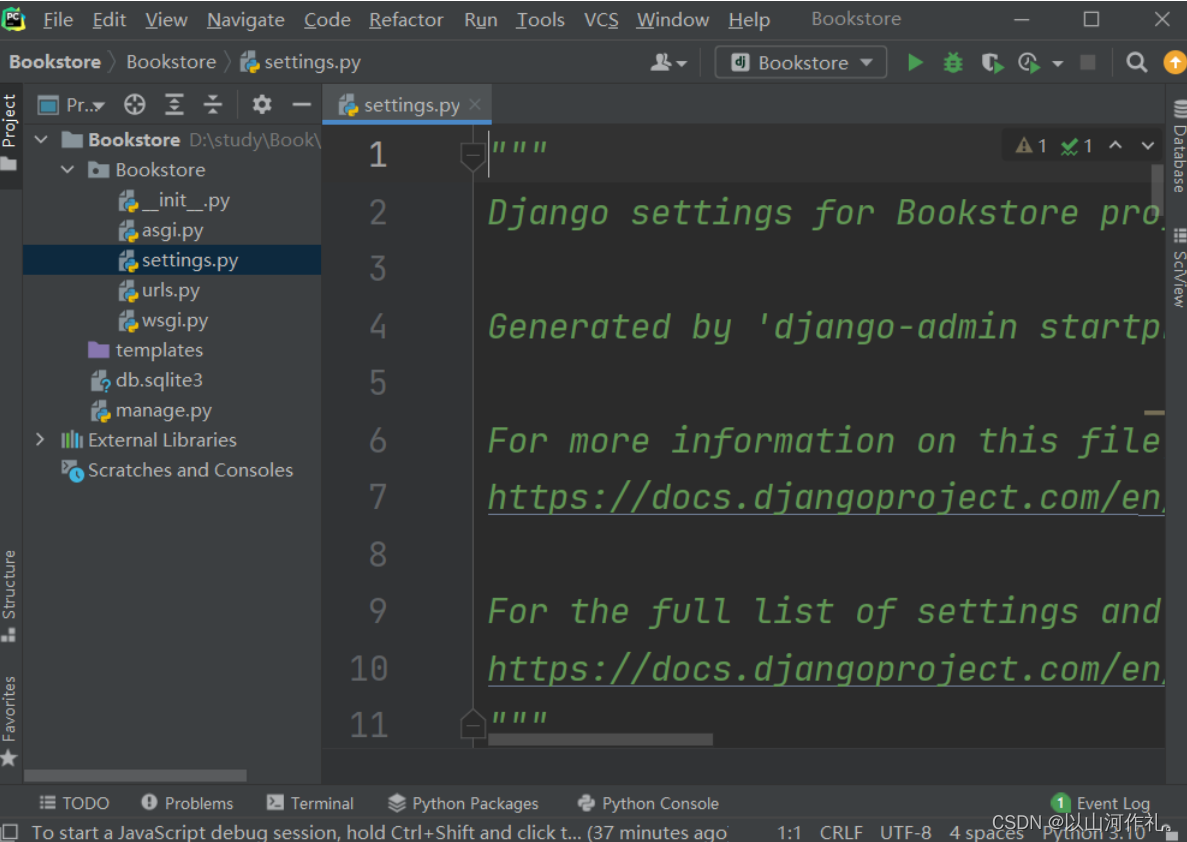
Task: Click the green Run button
Action: click(915, 63)
